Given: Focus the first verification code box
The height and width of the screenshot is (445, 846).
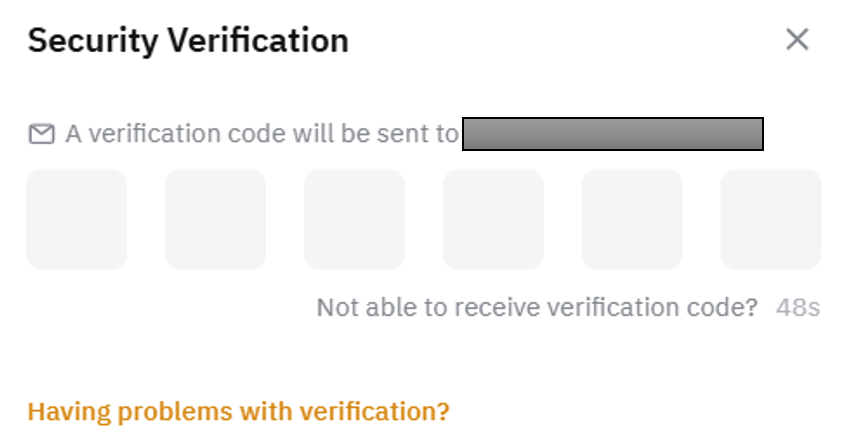Looking at the screenshot, I should click(x=77, y=219).
